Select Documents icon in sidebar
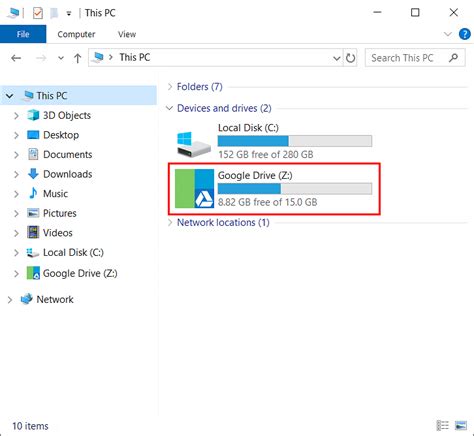Screen dimensions: 474x436 point(33,154)
